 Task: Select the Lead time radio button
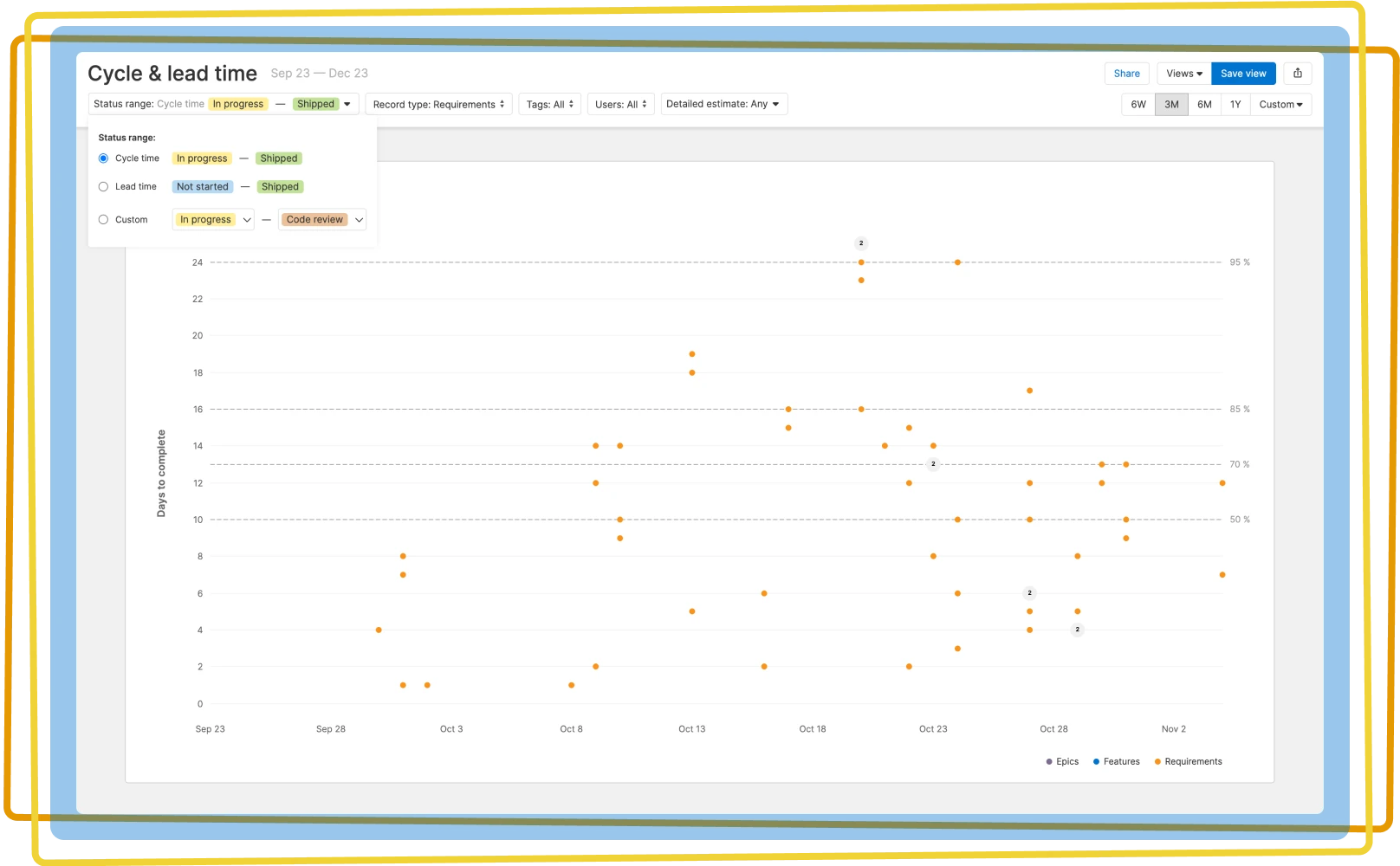coord(103,187)
